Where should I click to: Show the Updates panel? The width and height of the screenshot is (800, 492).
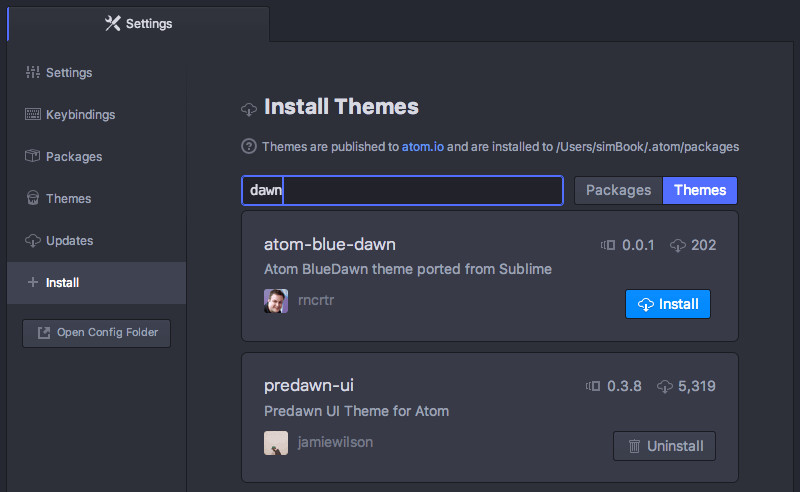pyautogui.click(x=69, y=241)
